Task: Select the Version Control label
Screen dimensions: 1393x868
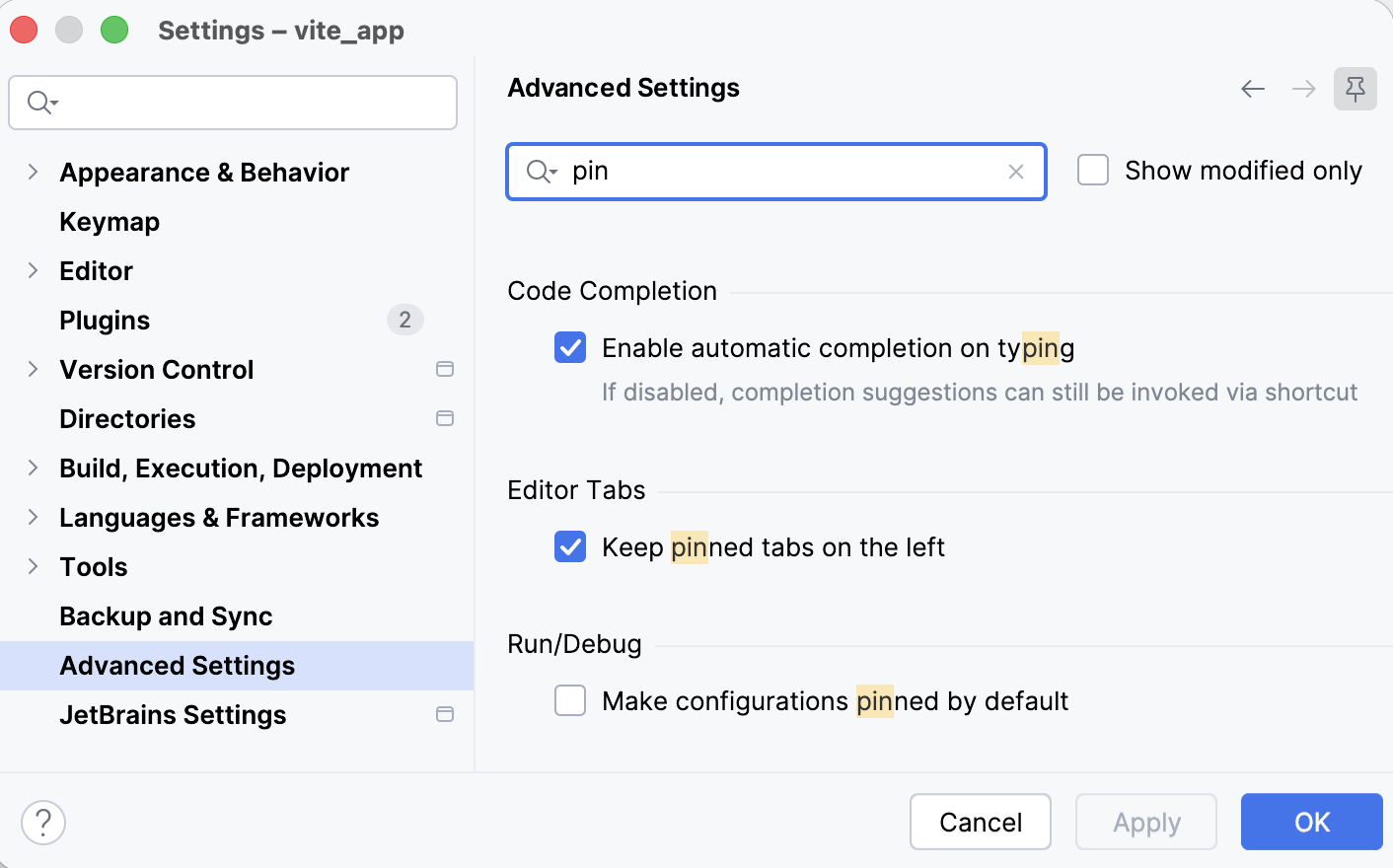Action: [157, 370]
